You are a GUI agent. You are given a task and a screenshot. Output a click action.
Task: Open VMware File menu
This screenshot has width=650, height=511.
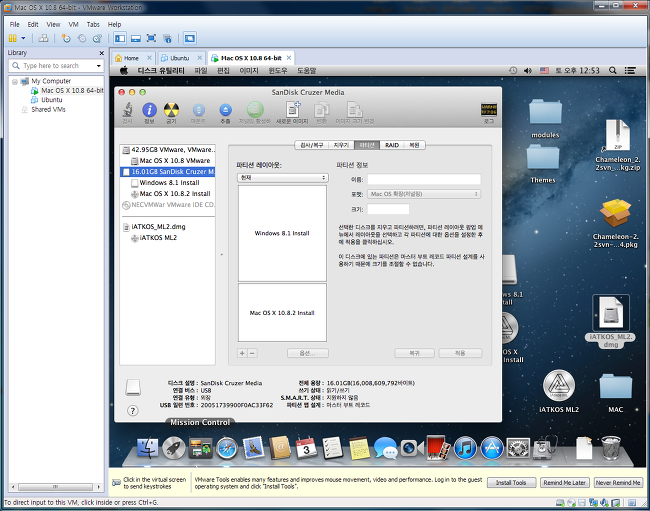coord(15,24)
